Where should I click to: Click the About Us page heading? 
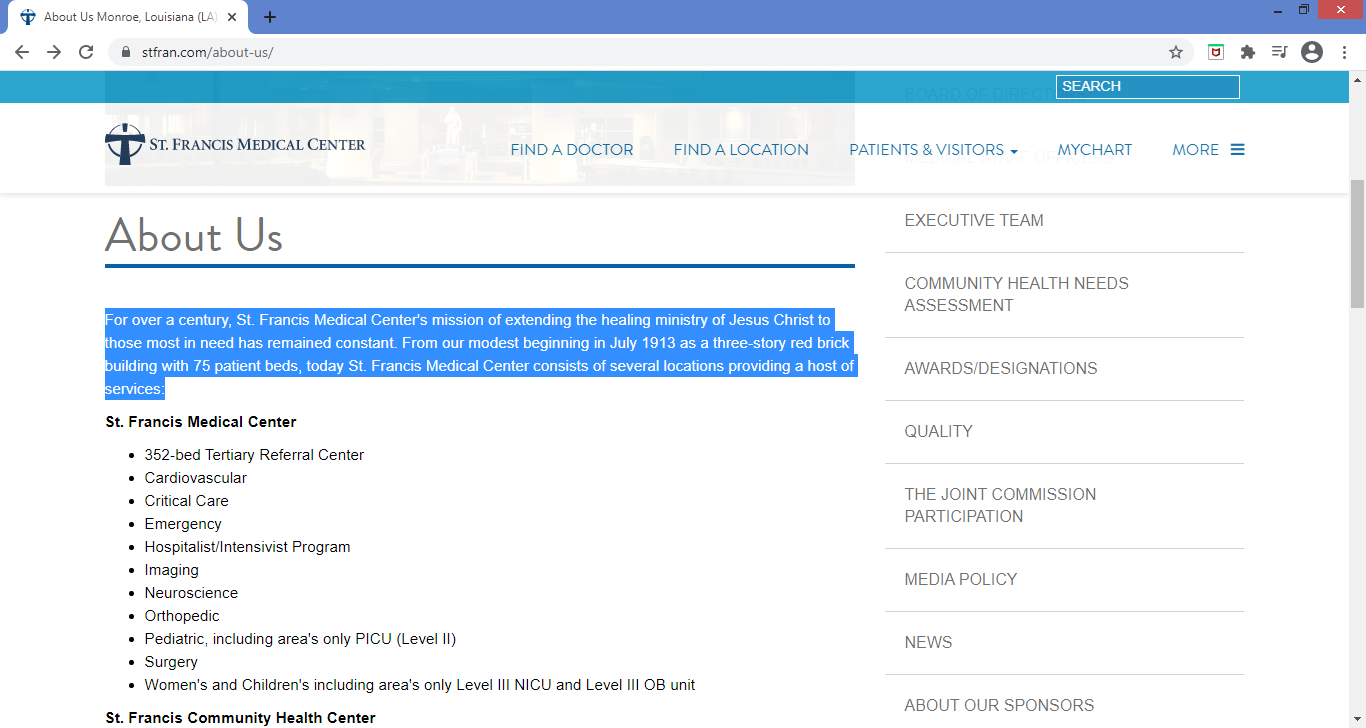click(194, 236)
